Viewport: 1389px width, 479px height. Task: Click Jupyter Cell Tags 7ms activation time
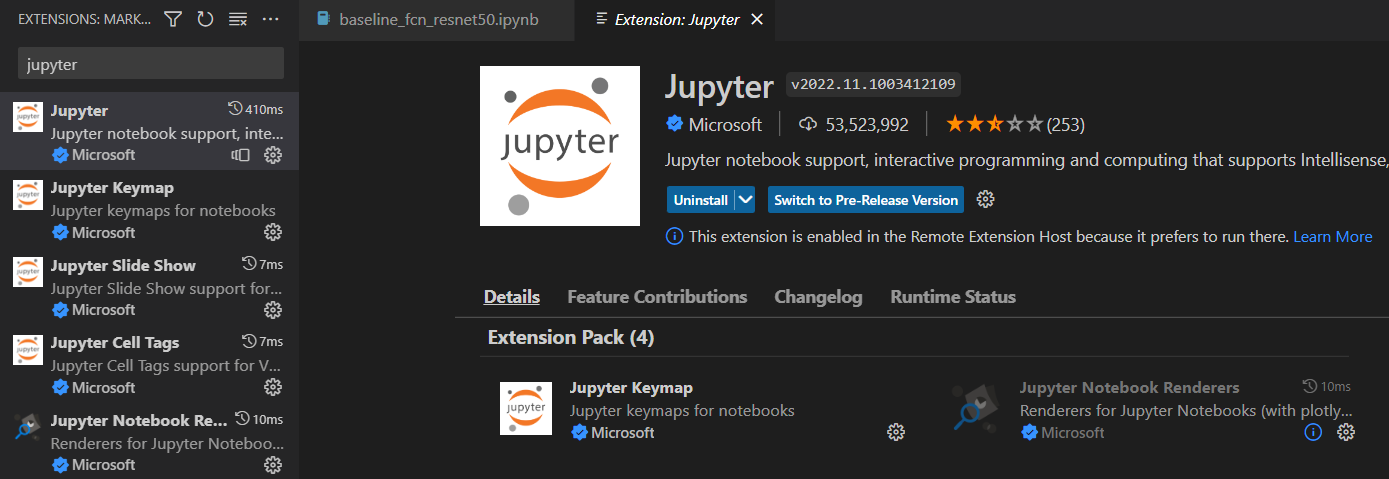click(x=263, y=341)
